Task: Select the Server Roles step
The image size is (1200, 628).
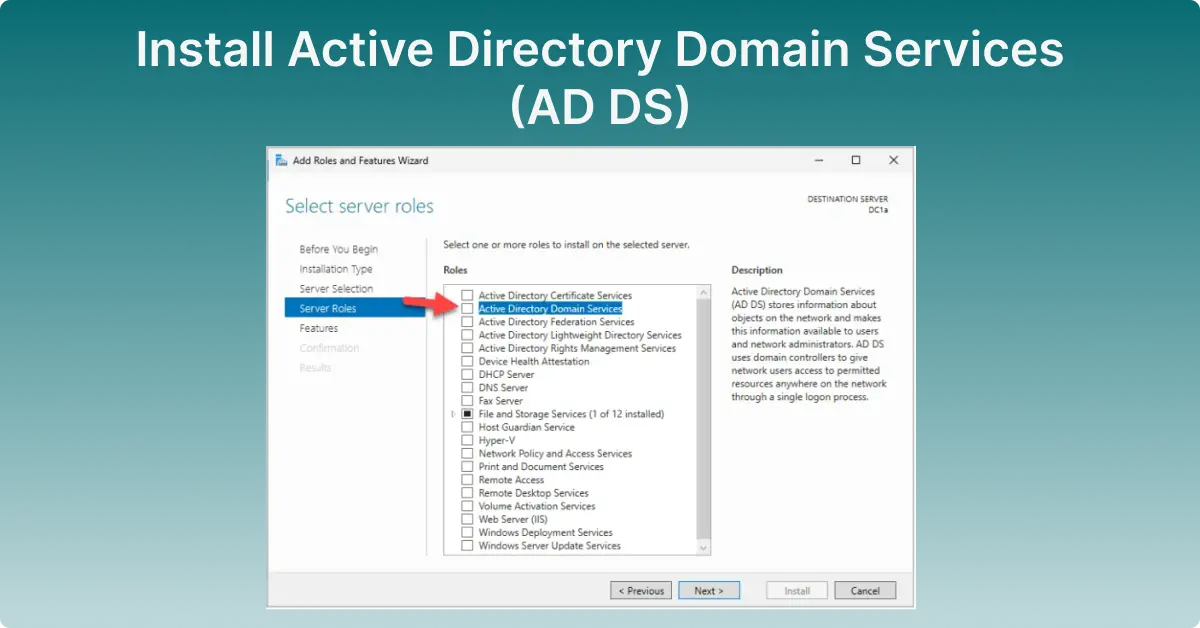Action: tap(354, 308)
